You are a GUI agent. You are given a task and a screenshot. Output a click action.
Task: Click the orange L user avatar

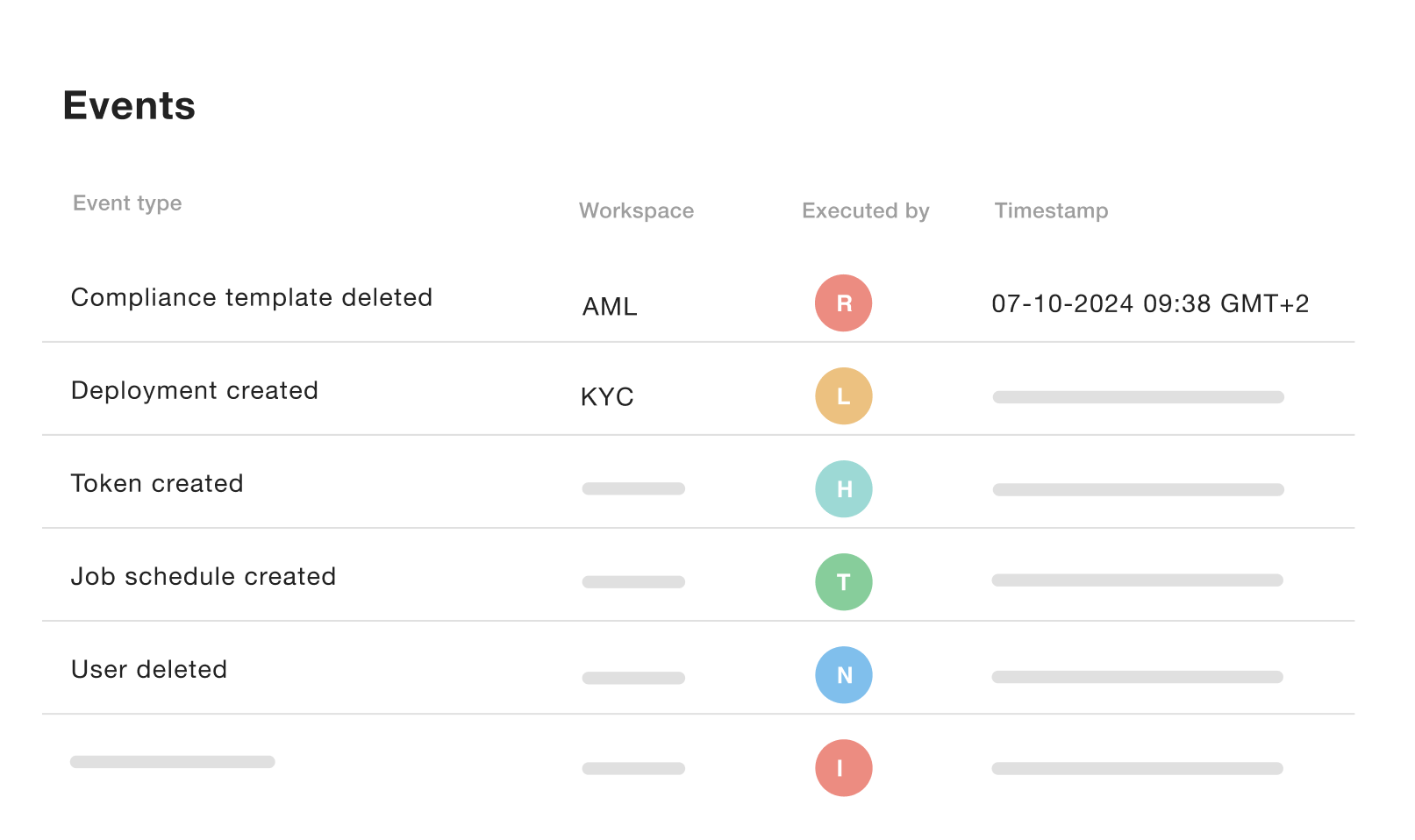[x=843, y=396]
